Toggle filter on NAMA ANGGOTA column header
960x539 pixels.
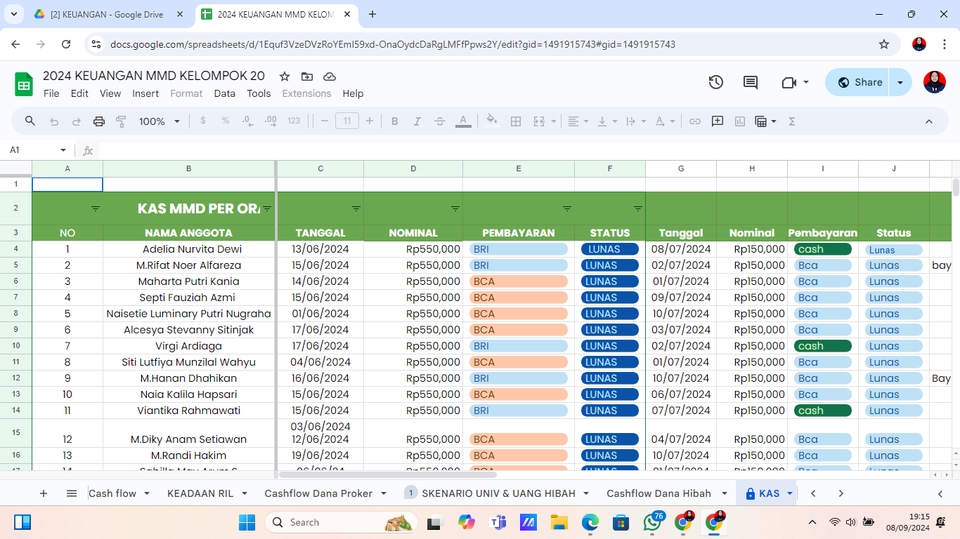coord(267,209)
